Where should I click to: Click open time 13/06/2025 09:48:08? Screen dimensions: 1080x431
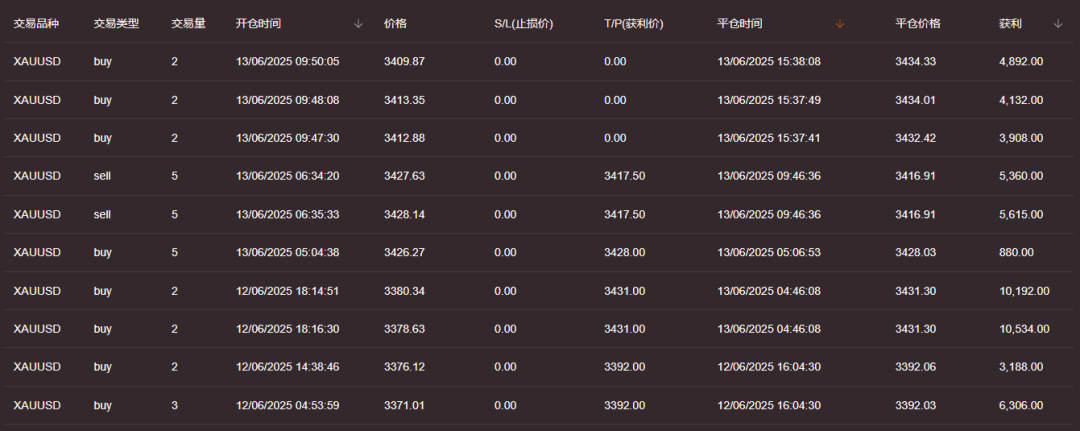click(x=287, y=100)
